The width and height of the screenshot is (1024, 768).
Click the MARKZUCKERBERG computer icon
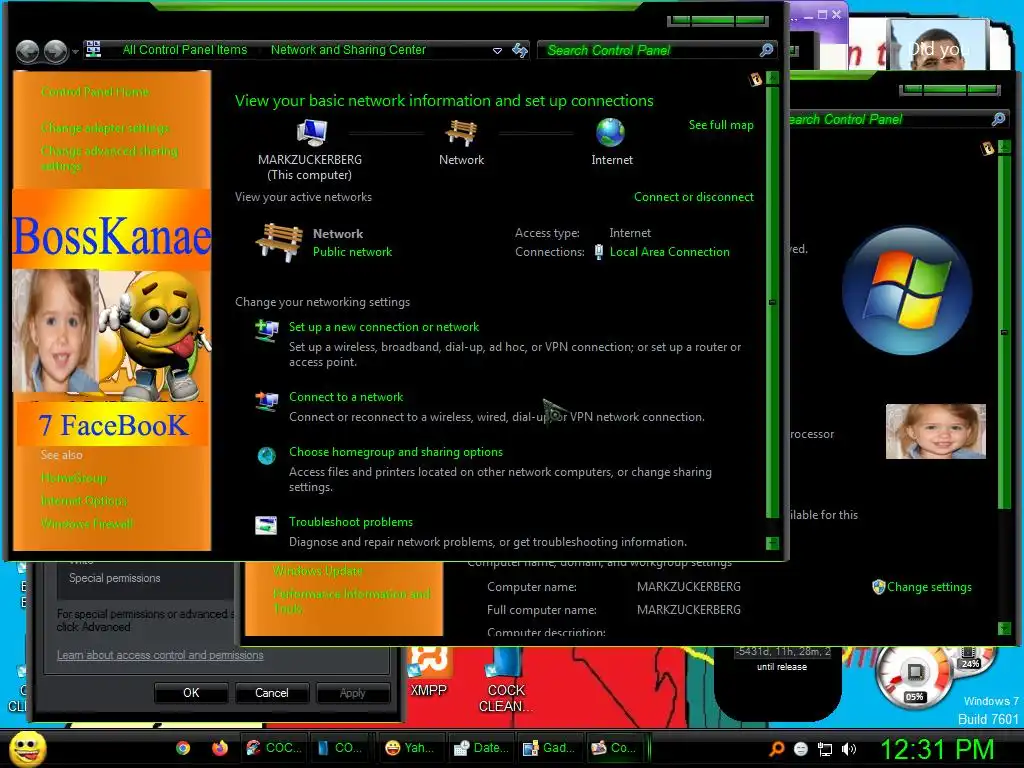coord(312,133)
